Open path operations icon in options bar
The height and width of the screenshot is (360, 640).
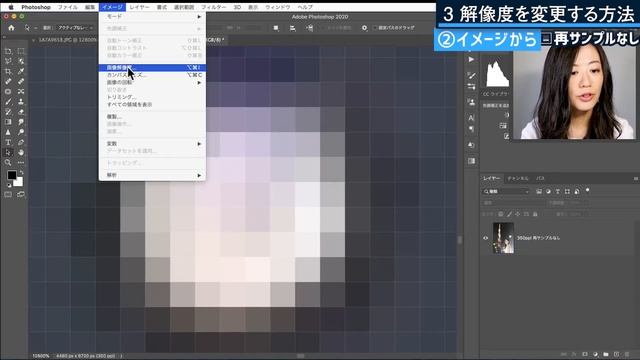(x=276, y=28)
